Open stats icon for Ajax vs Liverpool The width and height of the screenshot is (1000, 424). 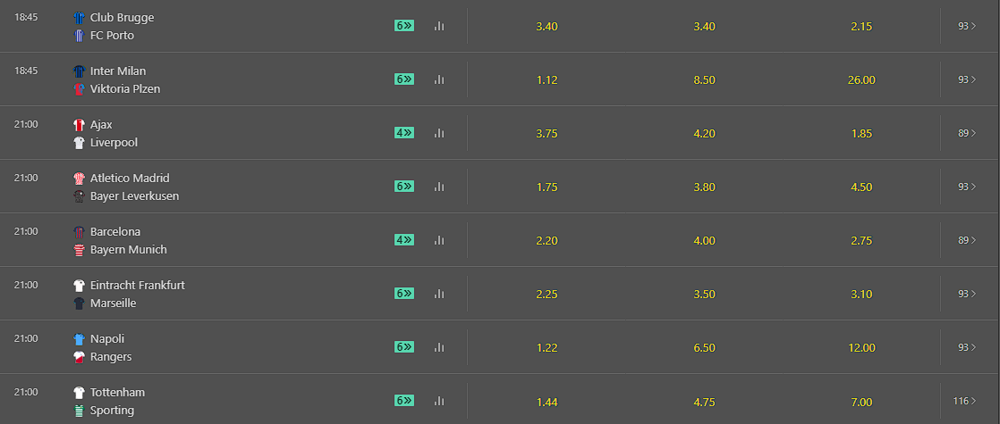click(439, 133)
